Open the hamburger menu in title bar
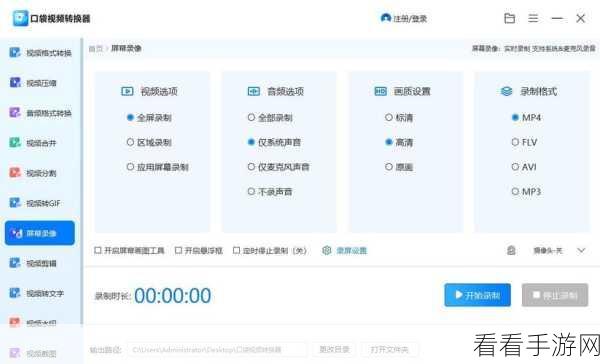 pyautogui.click(x=533, y=18)
